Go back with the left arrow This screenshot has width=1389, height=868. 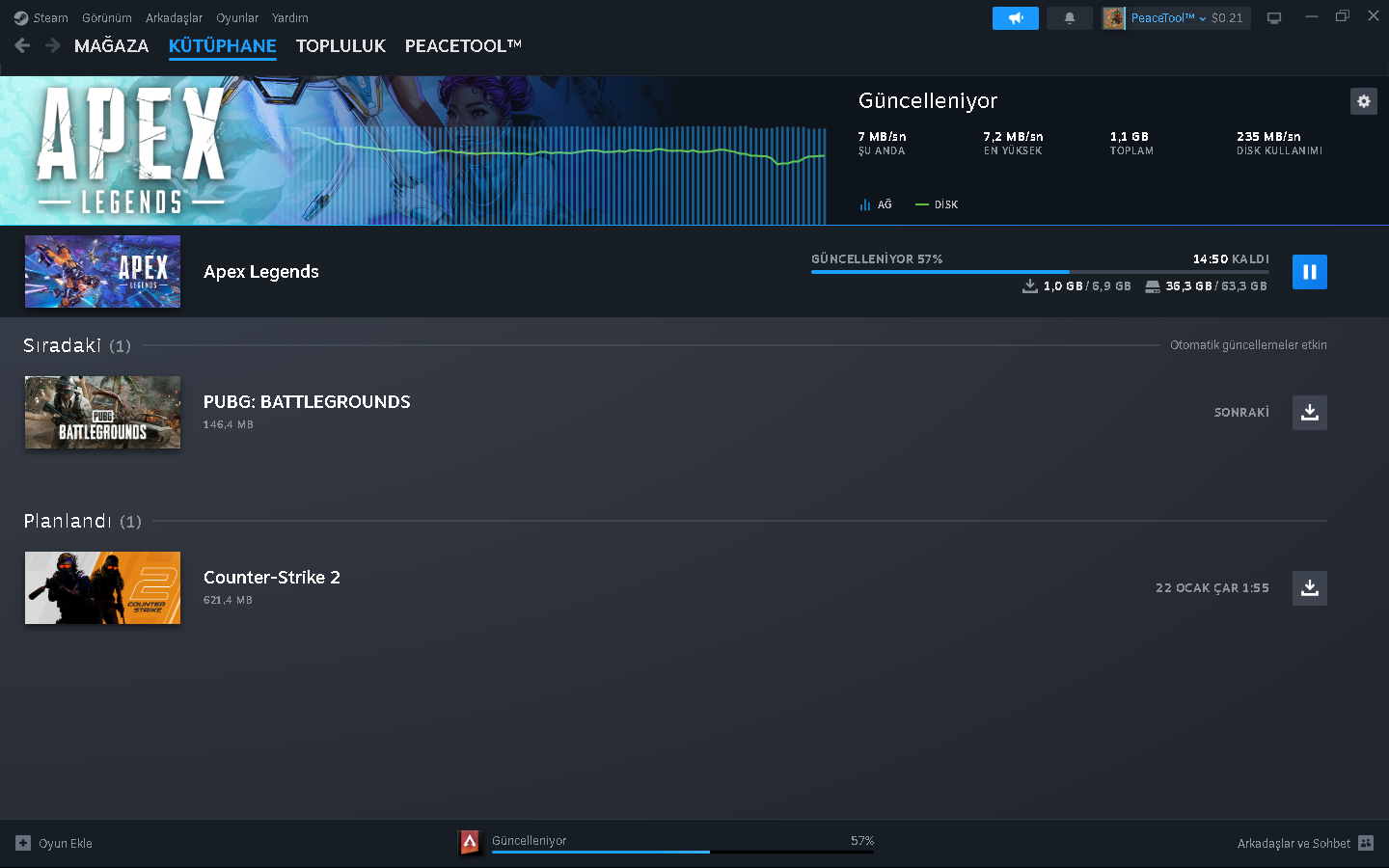click(x=23, y=45)
